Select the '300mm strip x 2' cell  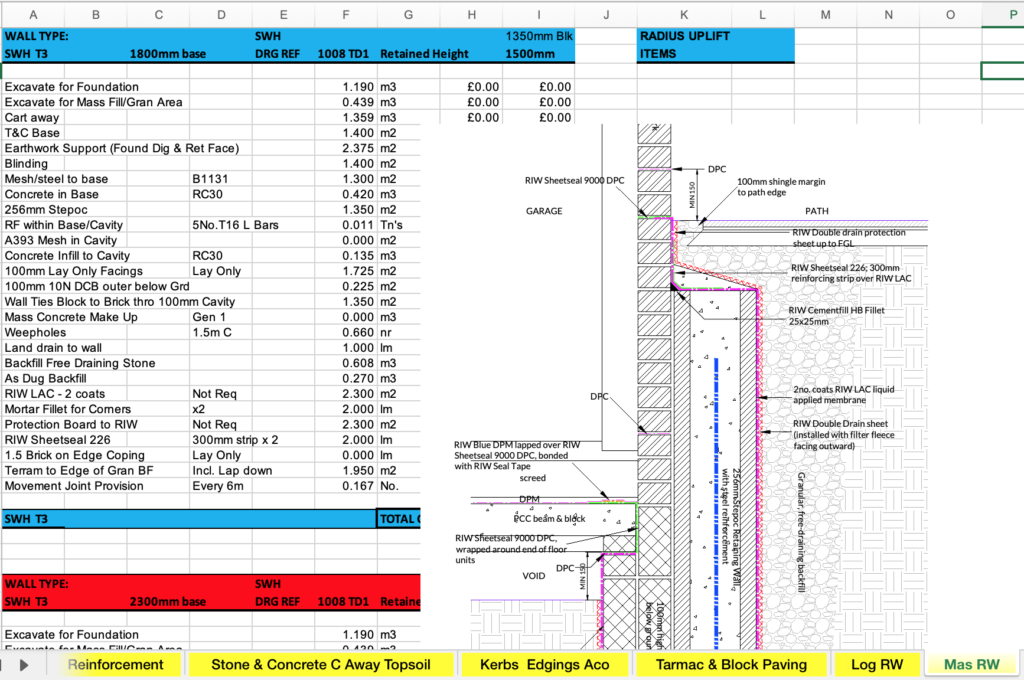click(235, 440)
